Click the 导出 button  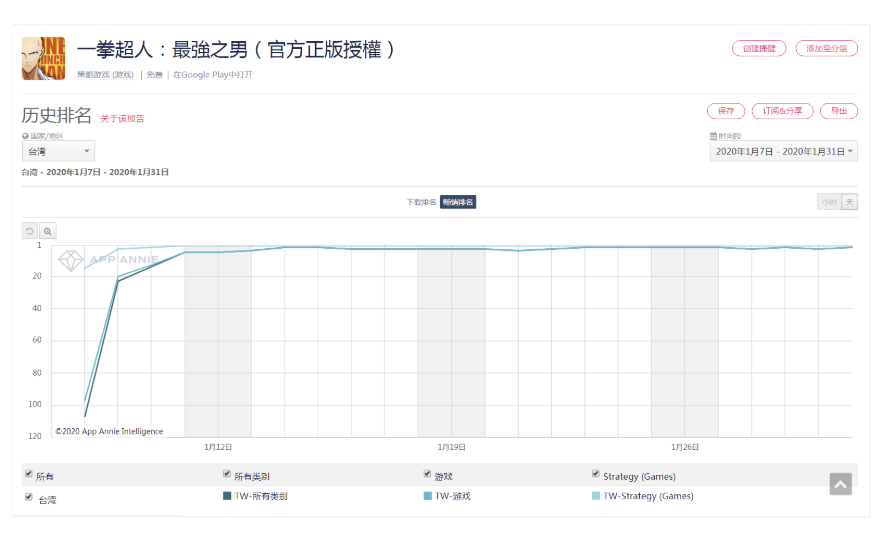pos(839,111)
